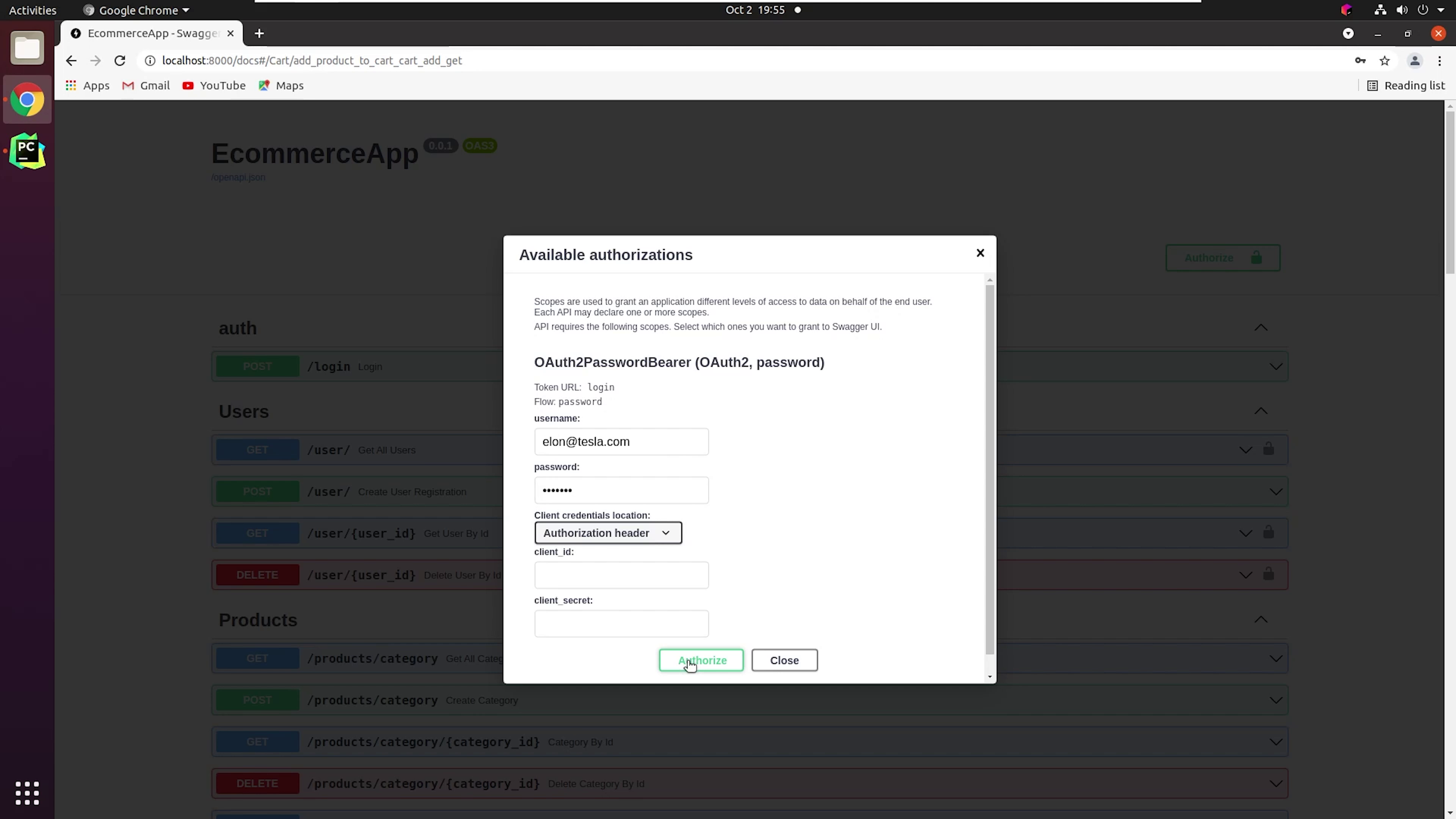
Task: Click the client_id input field
Action: click(x=621, y=574)
